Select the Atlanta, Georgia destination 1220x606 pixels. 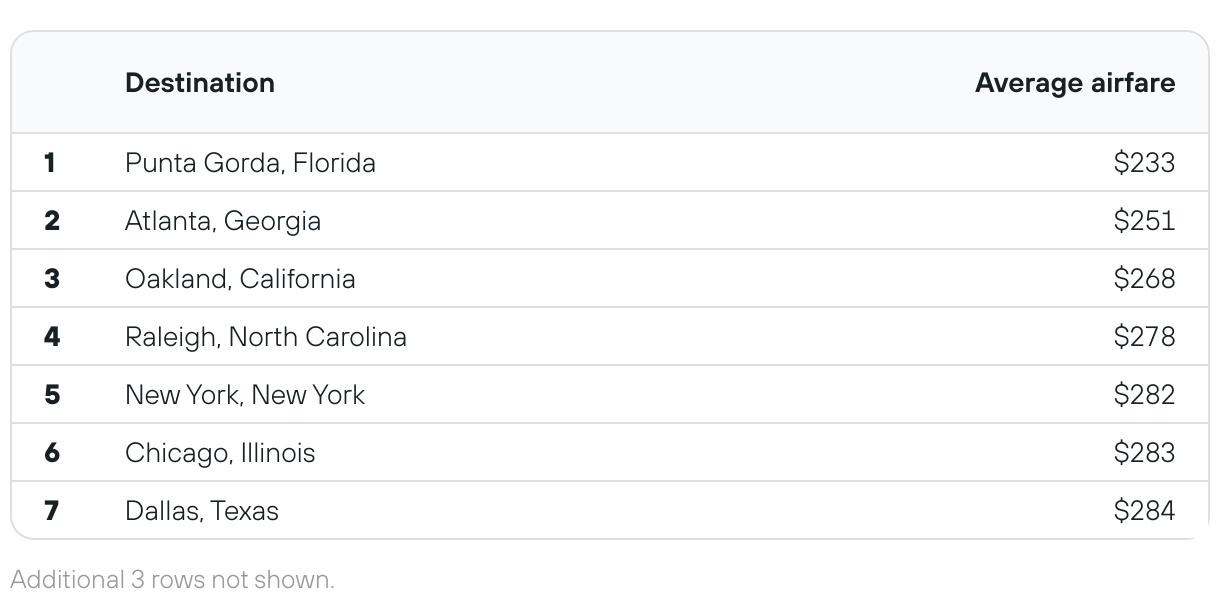[223, 220]
